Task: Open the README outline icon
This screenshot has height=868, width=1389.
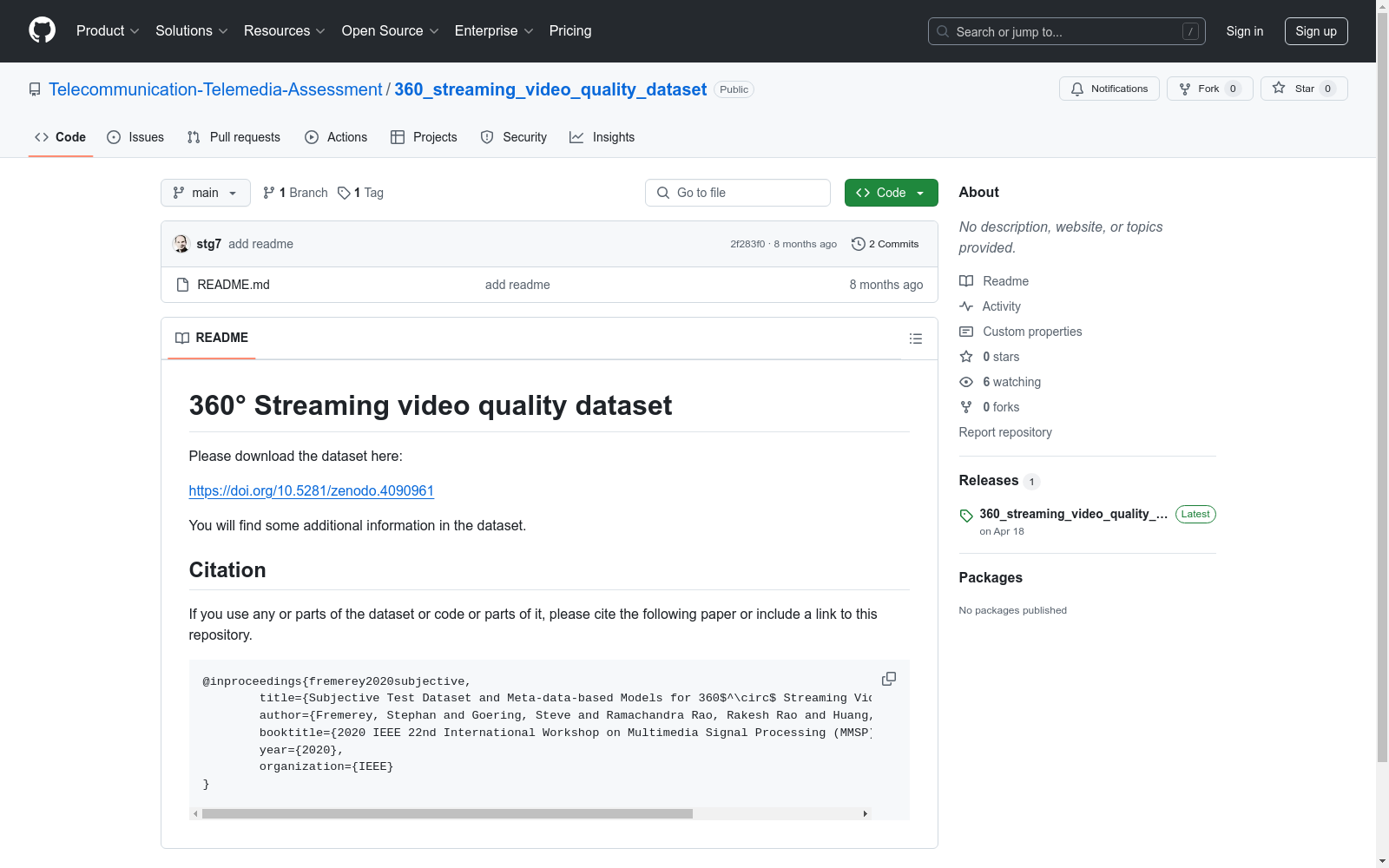Action: pos(916,339)
